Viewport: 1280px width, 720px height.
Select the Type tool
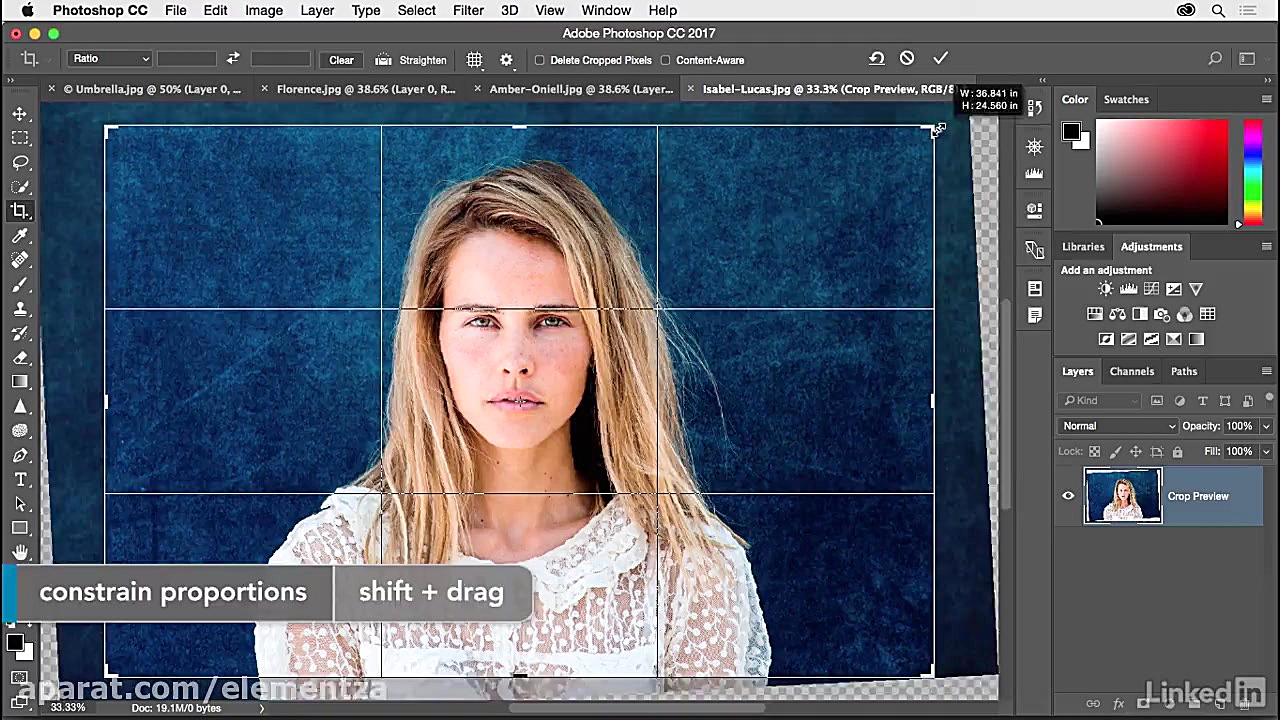pos(20,479)
